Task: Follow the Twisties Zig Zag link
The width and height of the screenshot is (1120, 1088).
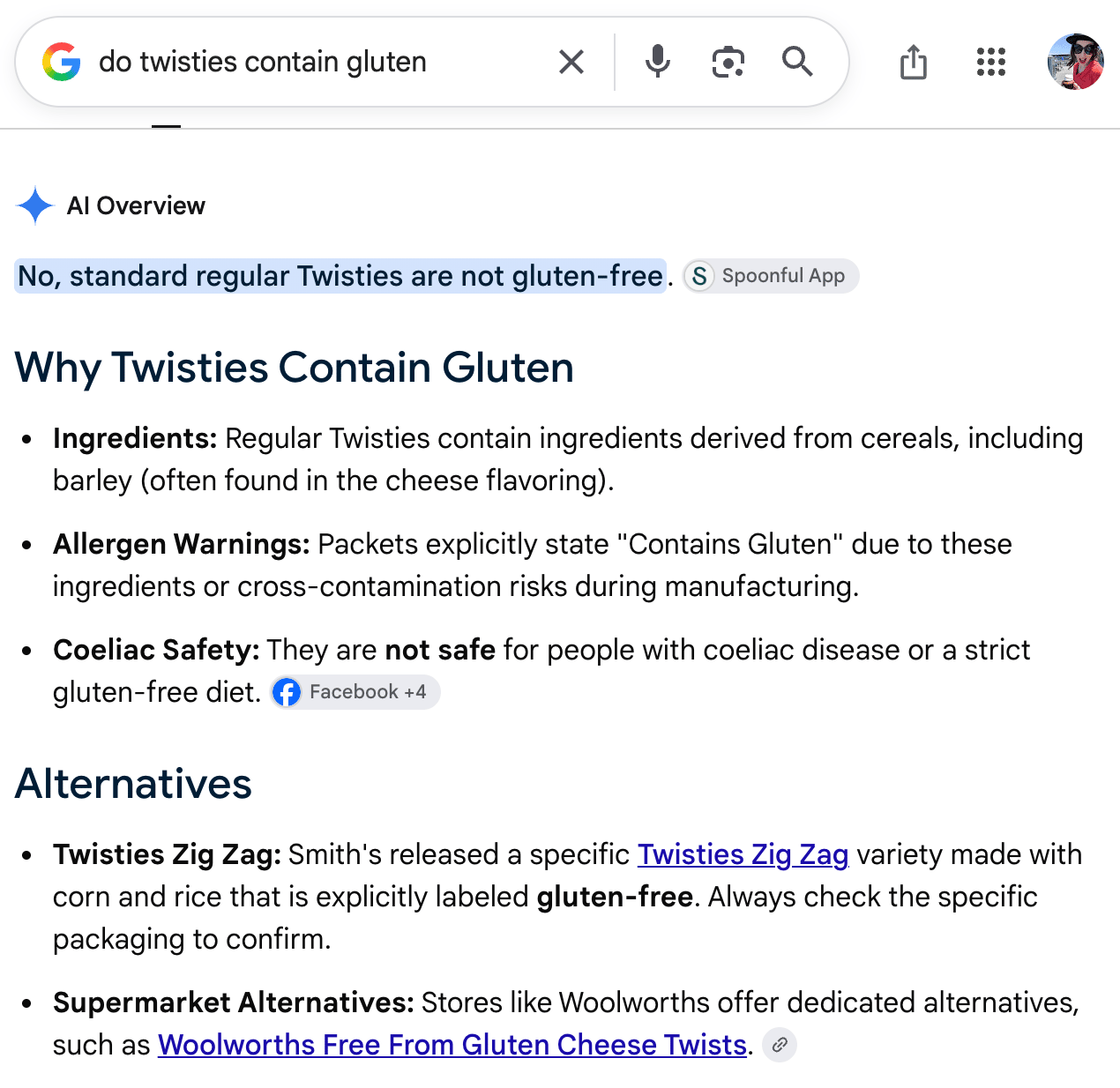Action: (x=743, y=854)
